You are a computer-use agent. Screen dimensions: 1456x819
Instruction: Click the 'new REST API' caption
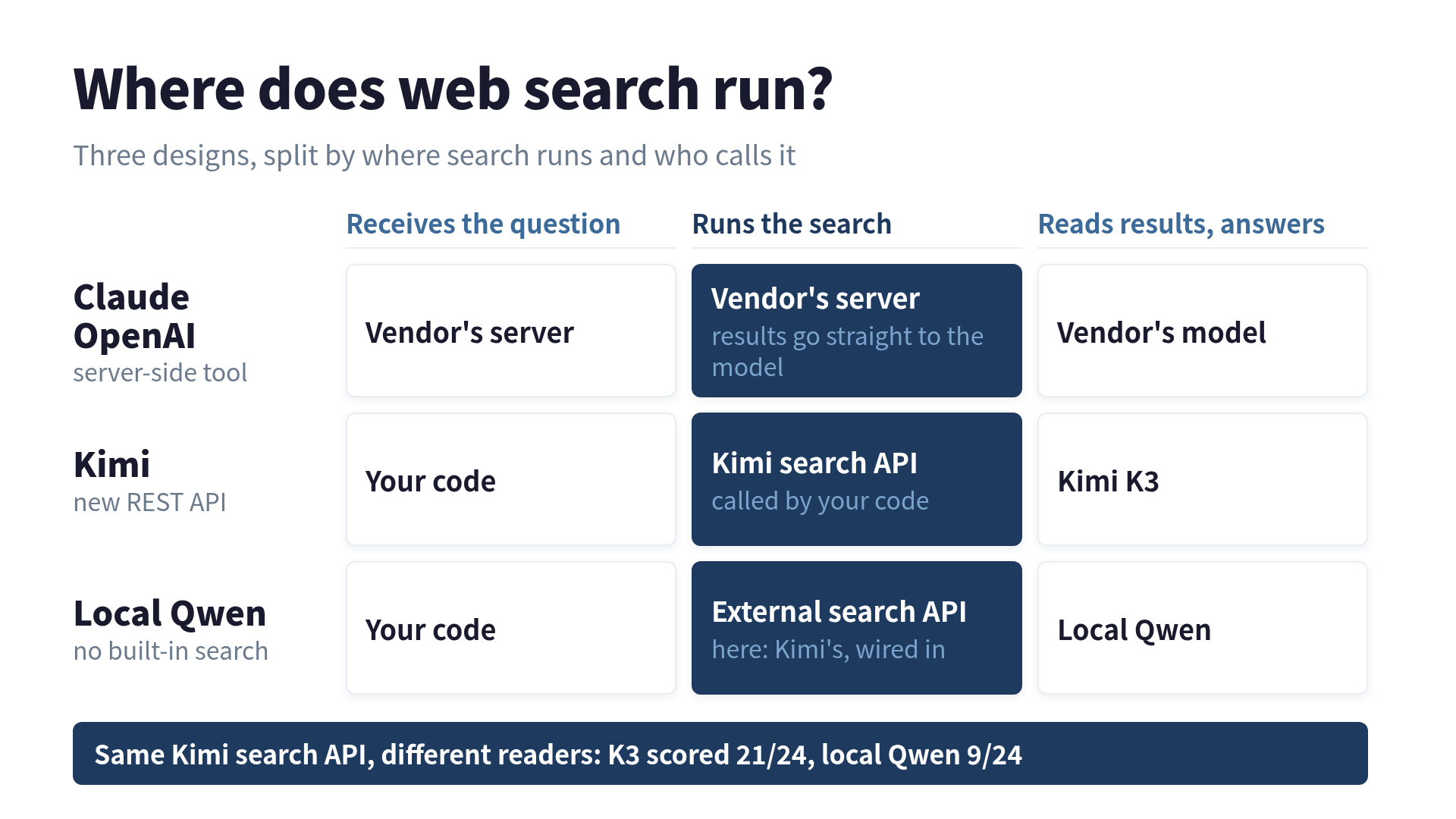point(149,502)
